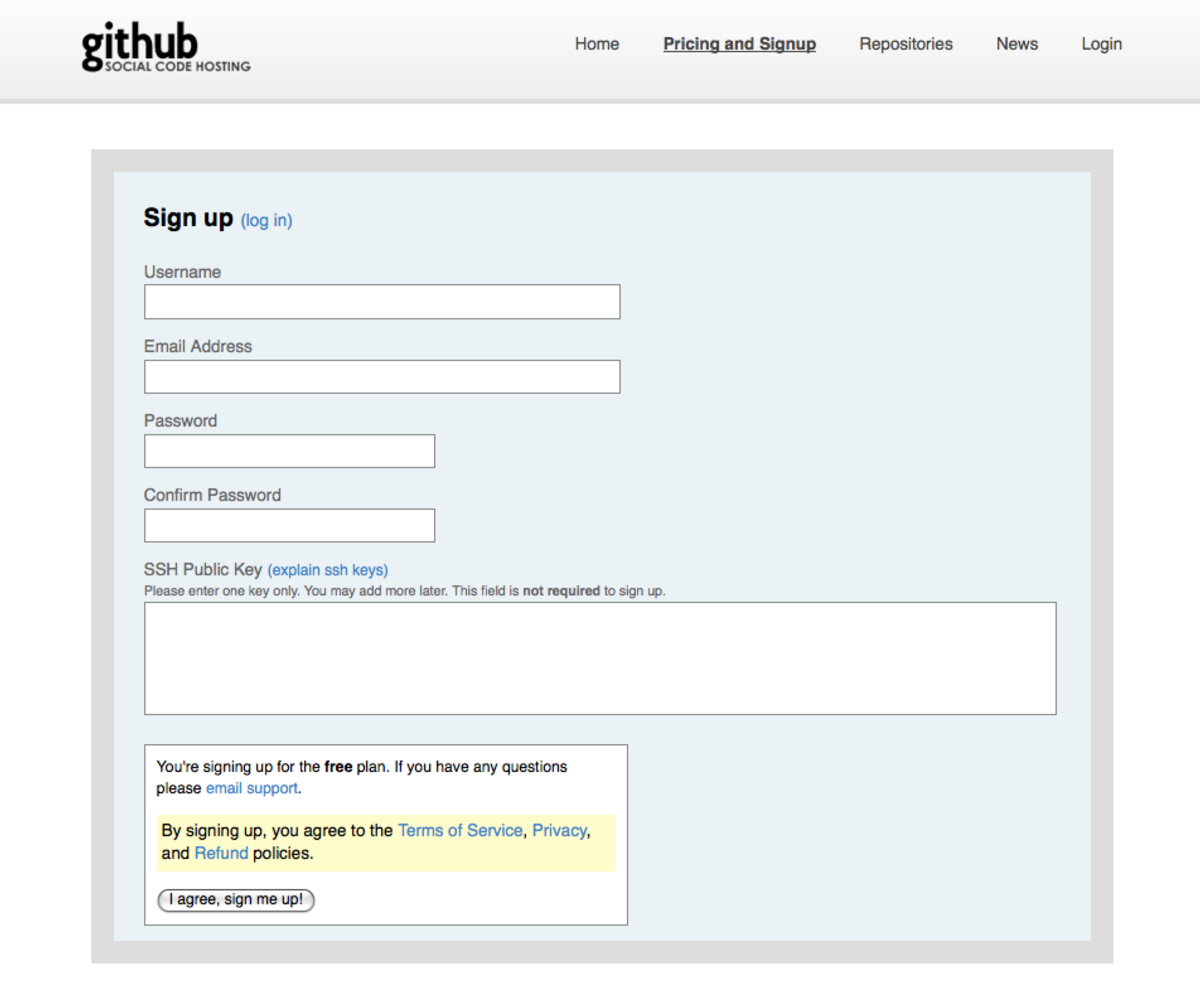The image size is (1200, 1007).
Task: Go to Pricing and Signup page
Action: coord(739,44)
